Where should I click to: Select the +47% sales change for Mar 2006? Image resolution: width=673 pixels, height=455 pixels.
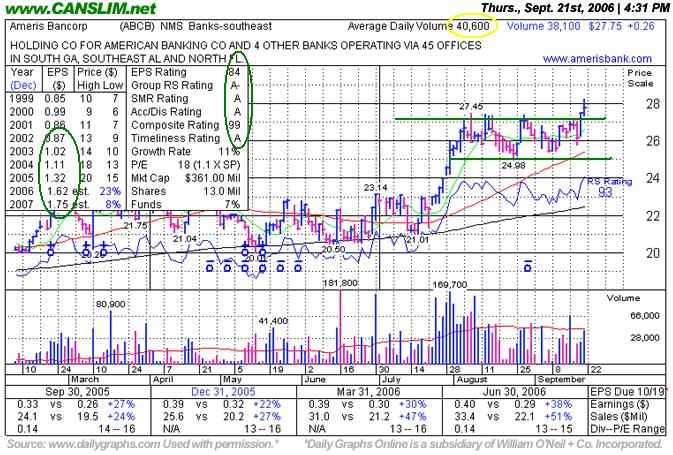[x=412, y=416]
